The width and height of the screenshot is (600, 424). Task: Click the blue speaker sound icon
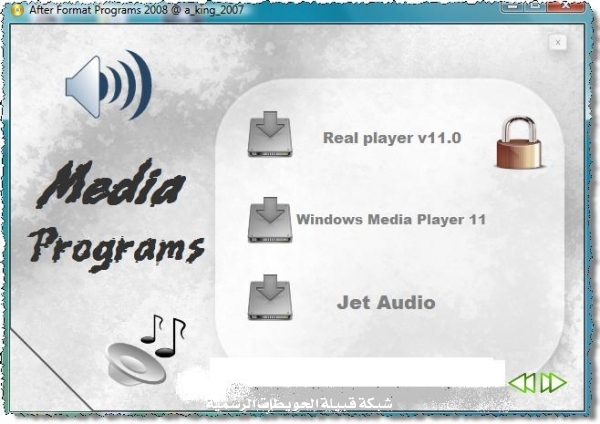[109, 85]
